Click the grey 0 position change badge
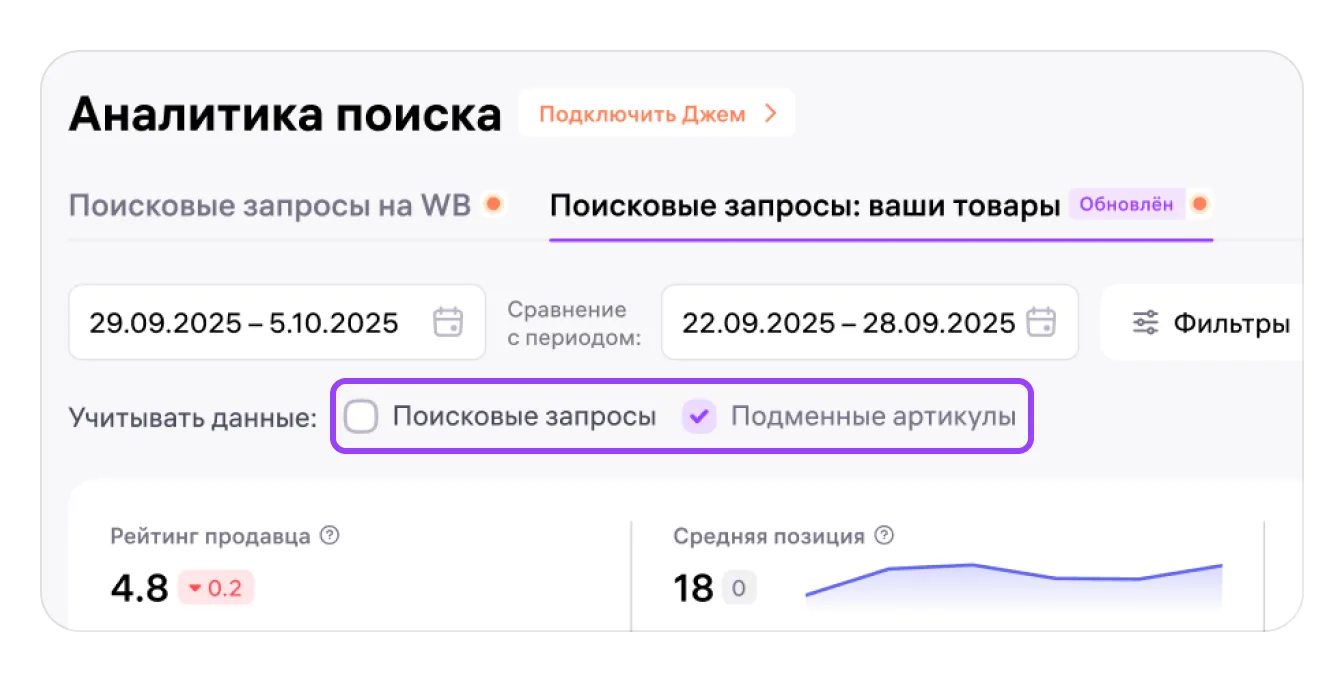The width and height of the screenshot is (1344, 682). click(739, 588)
